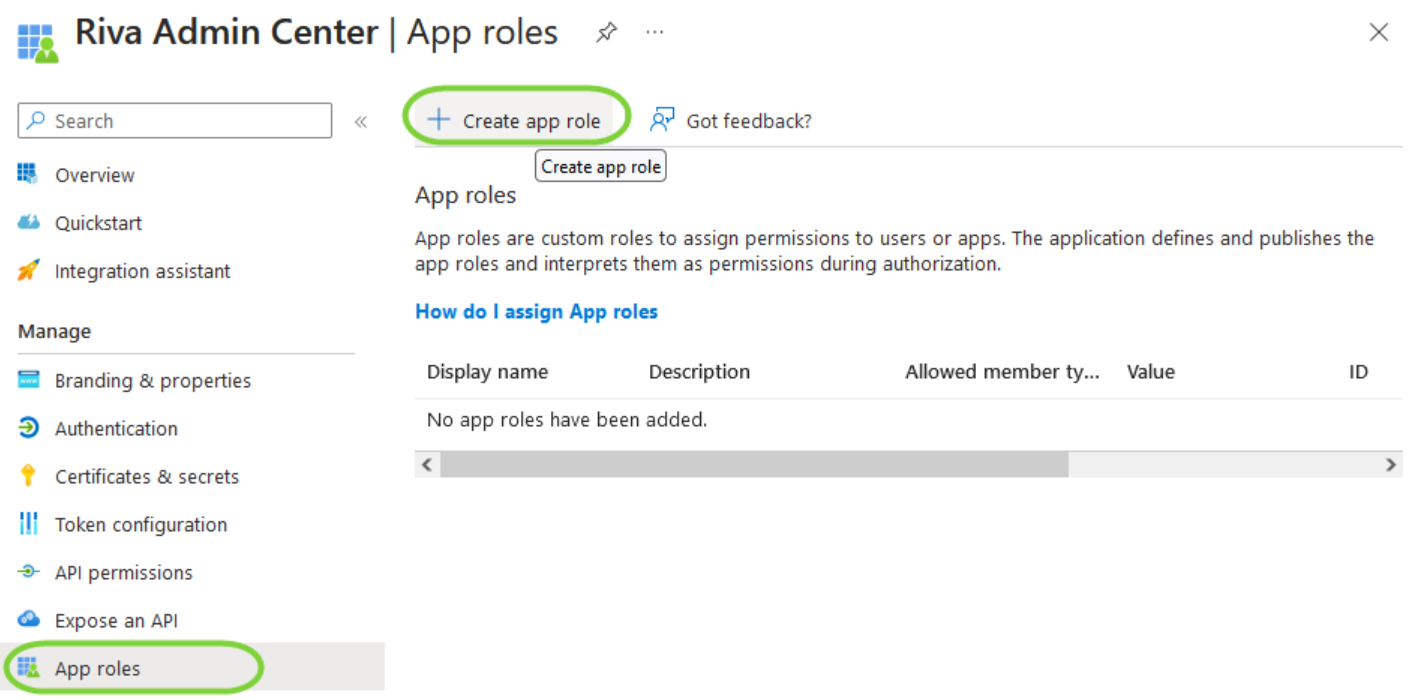Click the Token configuration bars icon
1417x700 pixels.
pyautogui.click(x=28, y=524)
